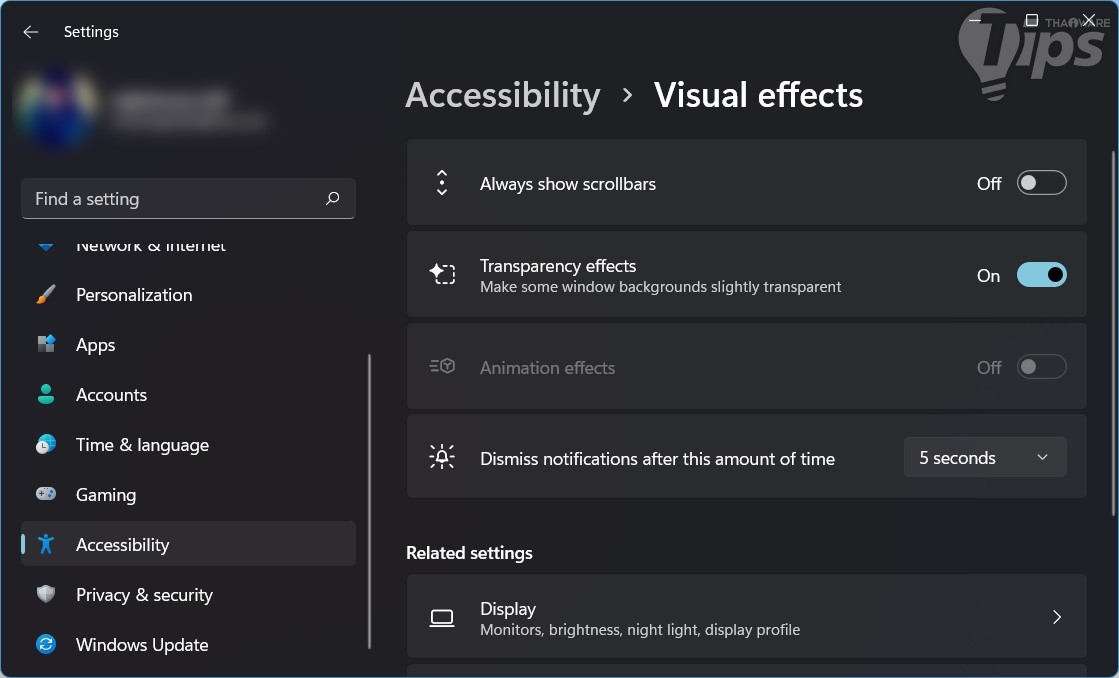Click the Privacy & security shield icon
1119x678 pixels.
[46, 595]
